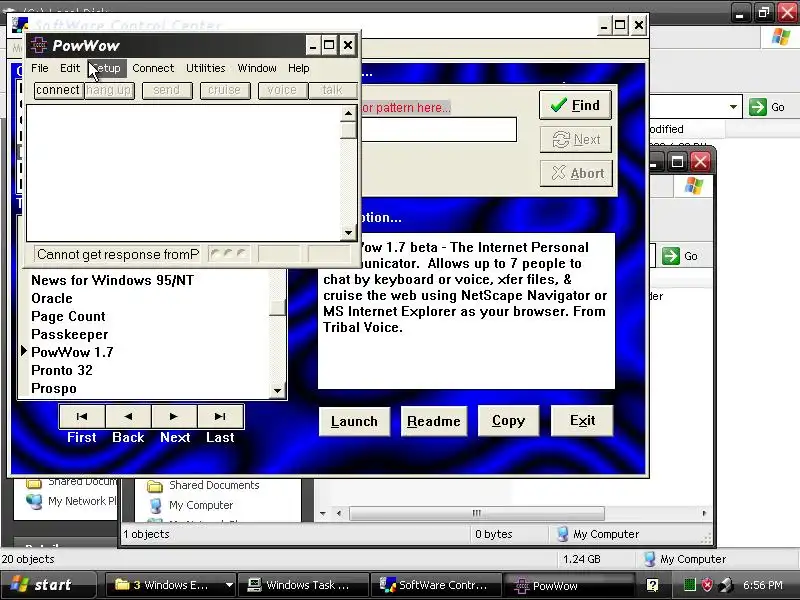This screenshot has width=800, height=600.
Task: Click the voice toolbar button
Action: coord(282,90)
